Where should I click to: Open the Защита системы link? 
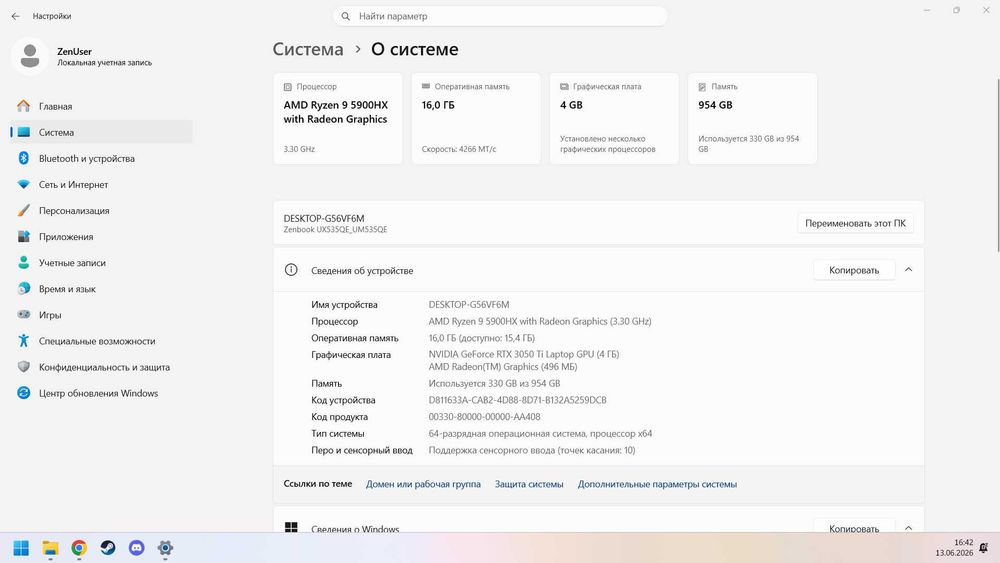click(x=529, y=484)
